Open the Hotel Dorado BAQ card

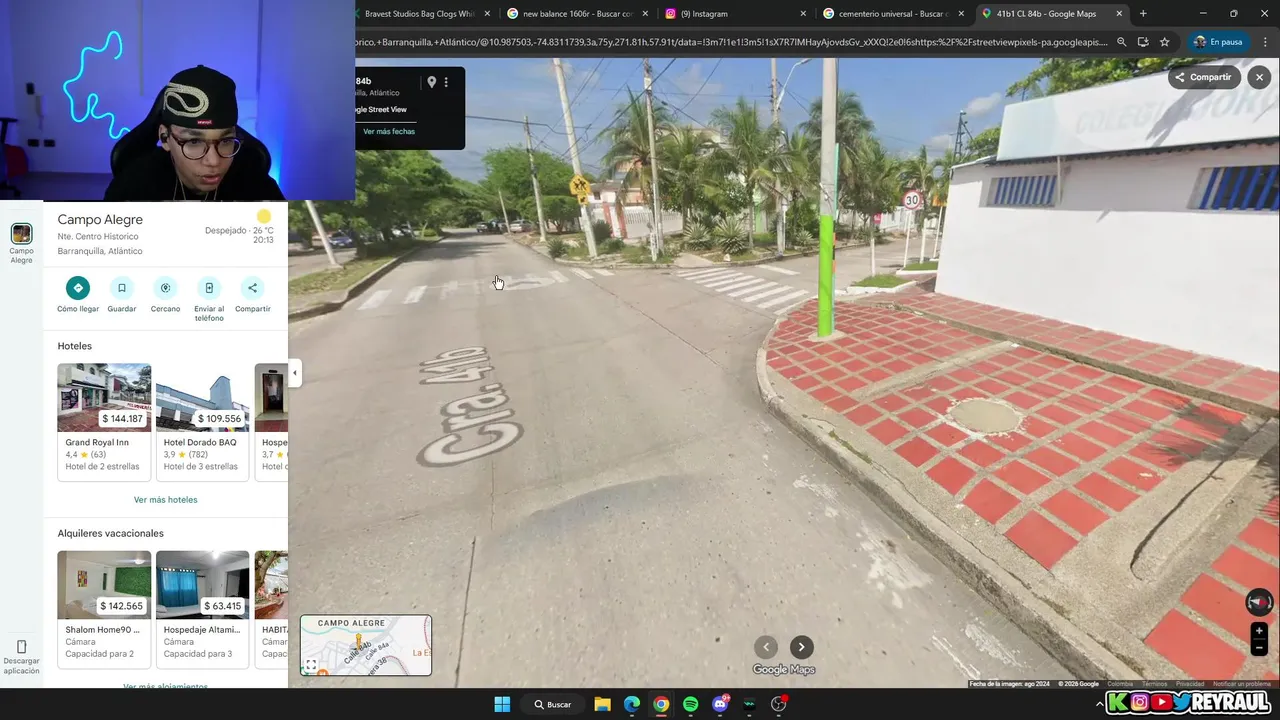202,421
